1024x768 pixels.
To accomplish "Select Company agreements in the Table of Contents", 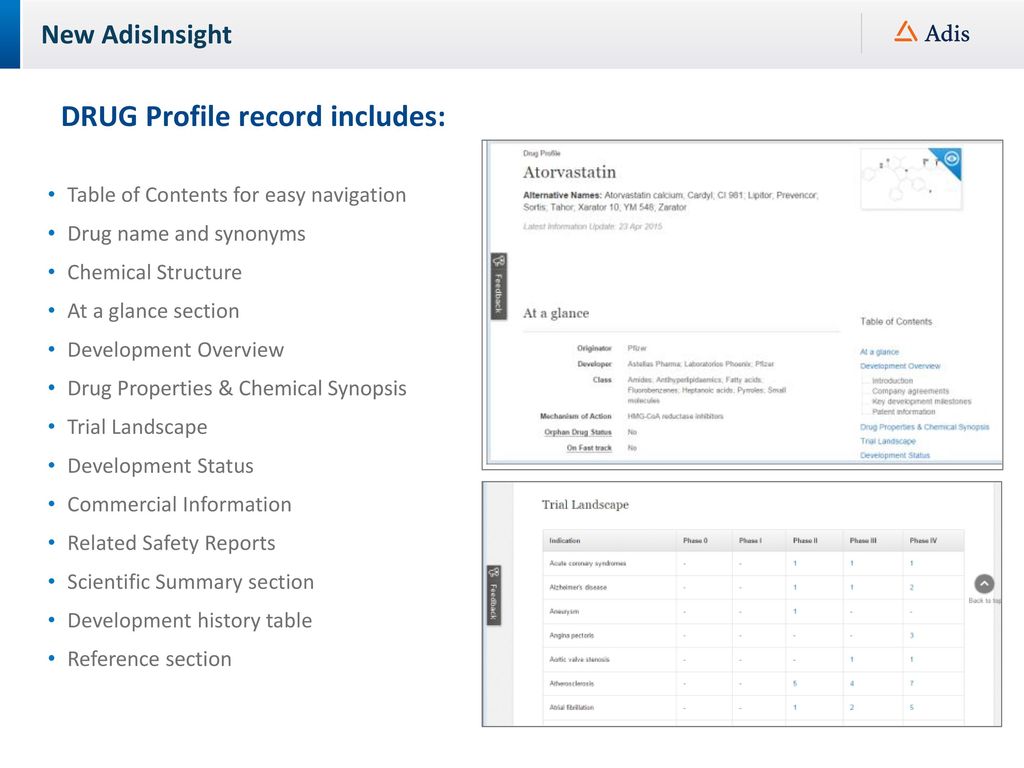I will (x=910, y=391).
